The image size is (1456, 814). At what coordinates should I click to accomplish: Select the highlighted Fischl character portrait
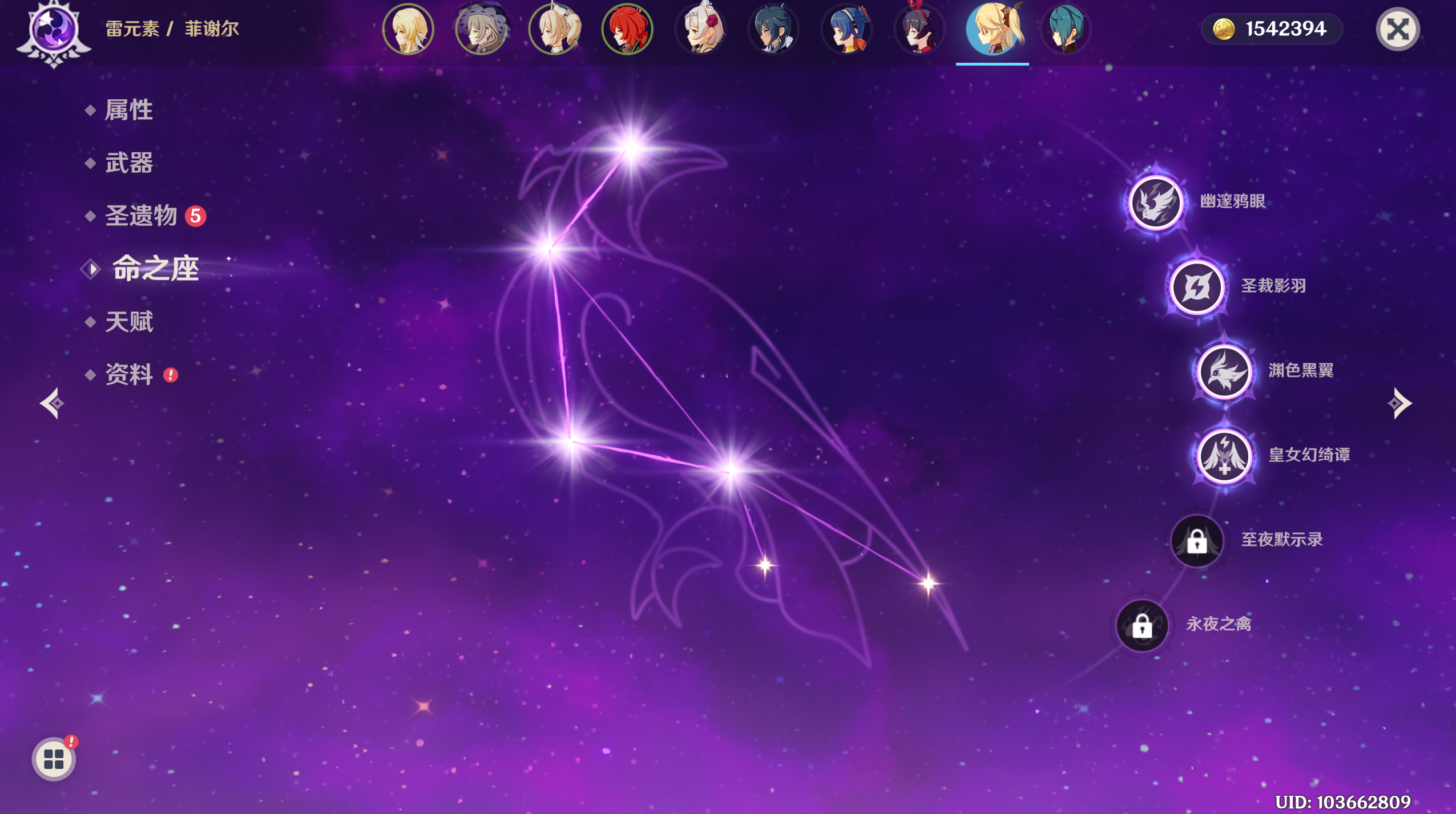[x=993, y=29]
